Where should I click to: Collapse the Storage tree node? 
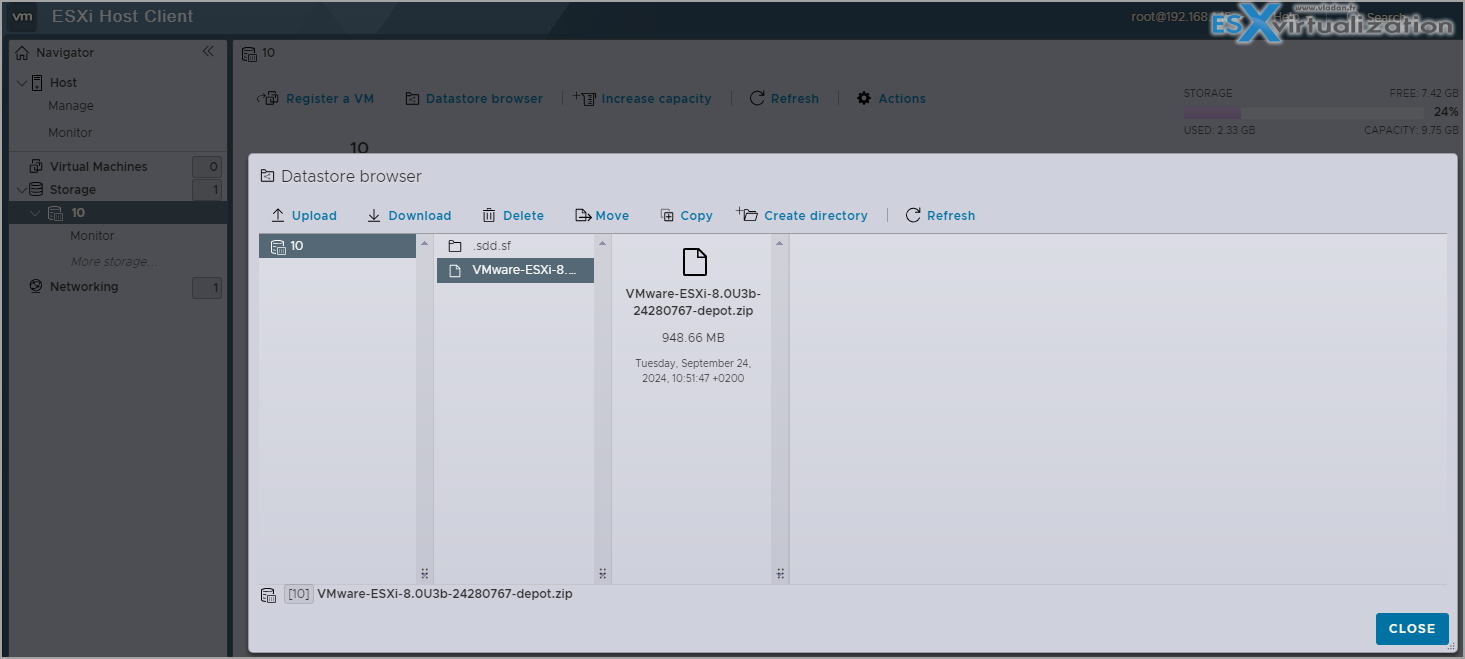coord(22,190)
